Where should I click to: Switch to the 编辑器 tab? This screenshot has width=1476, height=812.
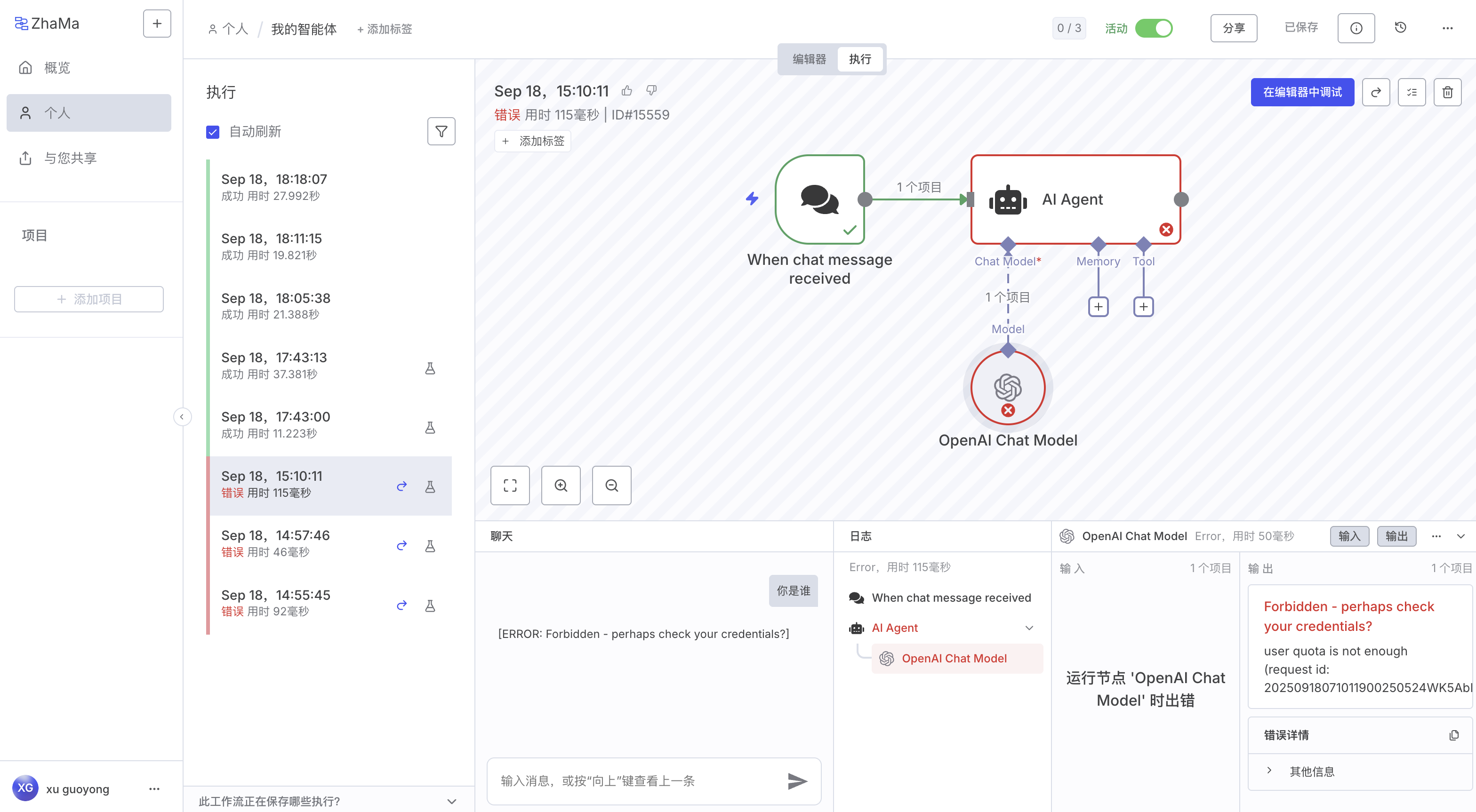(x=809, y=59)
